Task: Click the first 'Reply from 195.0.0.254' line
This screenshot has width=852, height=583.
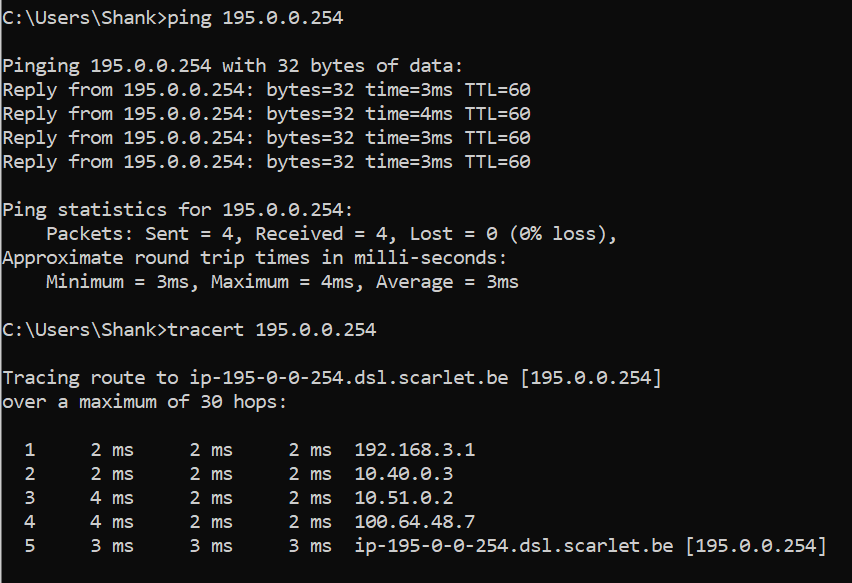Action: (x=266, y=90)
